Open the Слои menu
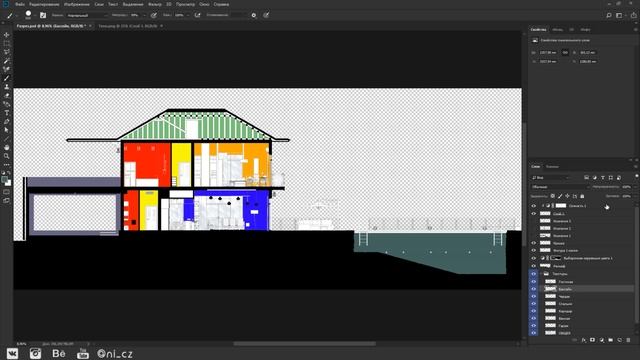Screen dimensions: 640x360 click(99, 4)
